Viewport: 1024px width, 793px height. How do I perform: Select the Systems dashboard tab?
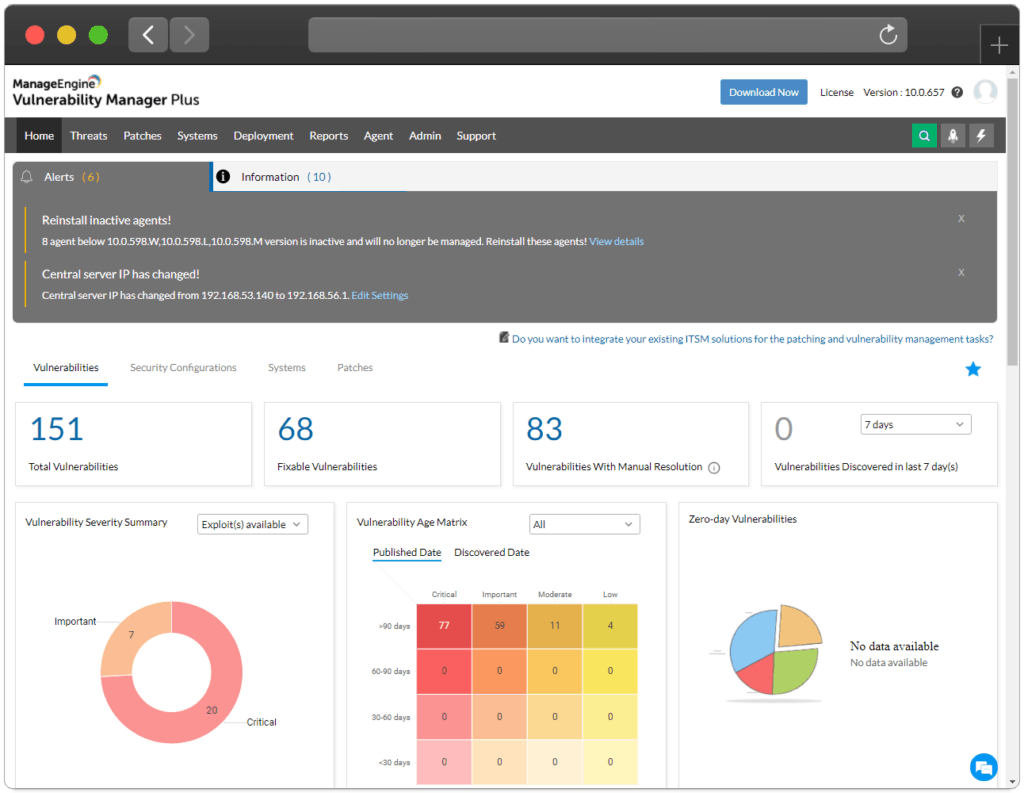(287, 368)
